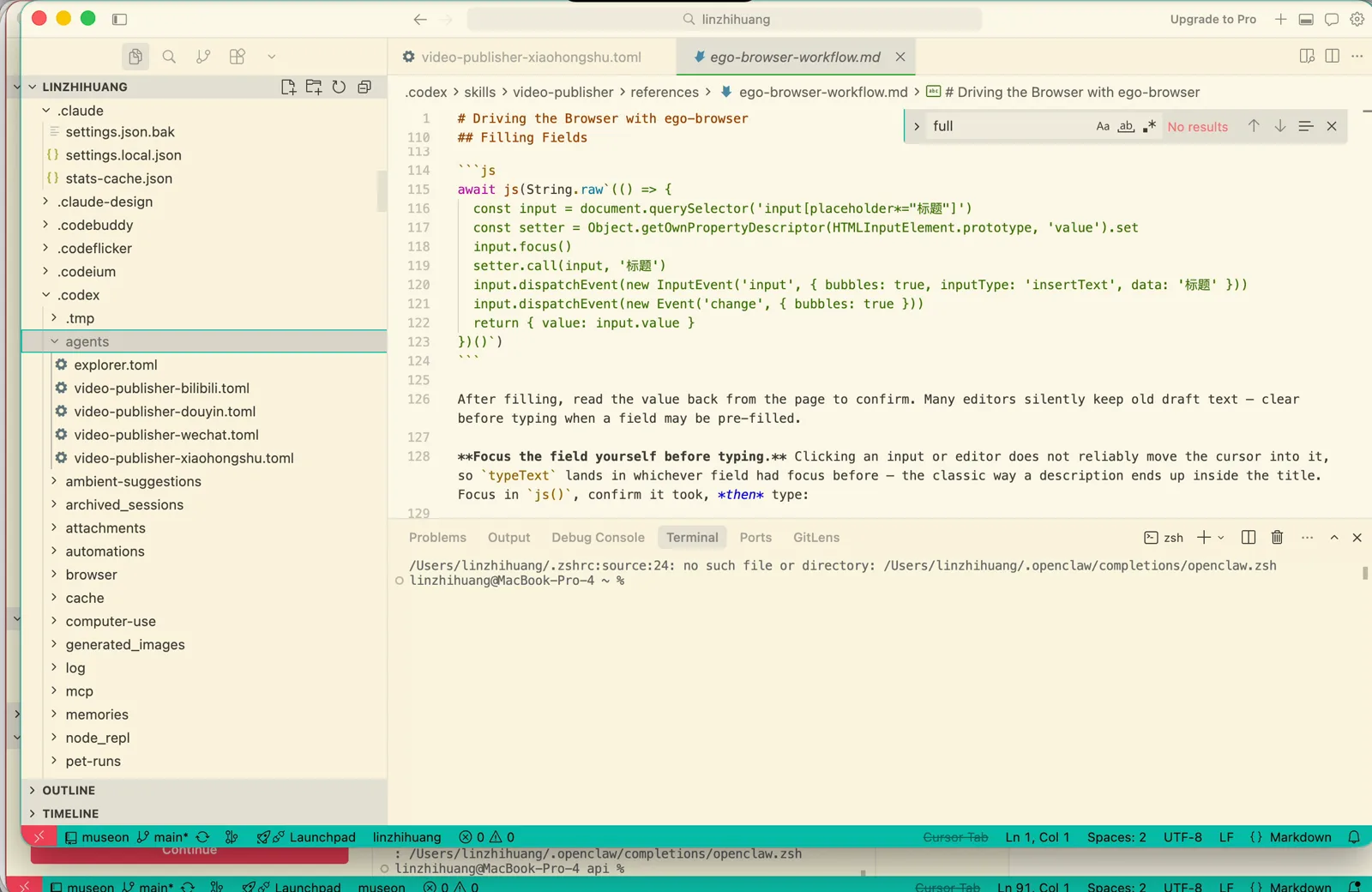Open the Explorer view icon
Image resolution: width=1372 pixels, height=892 pixels.
coord(135,57)
